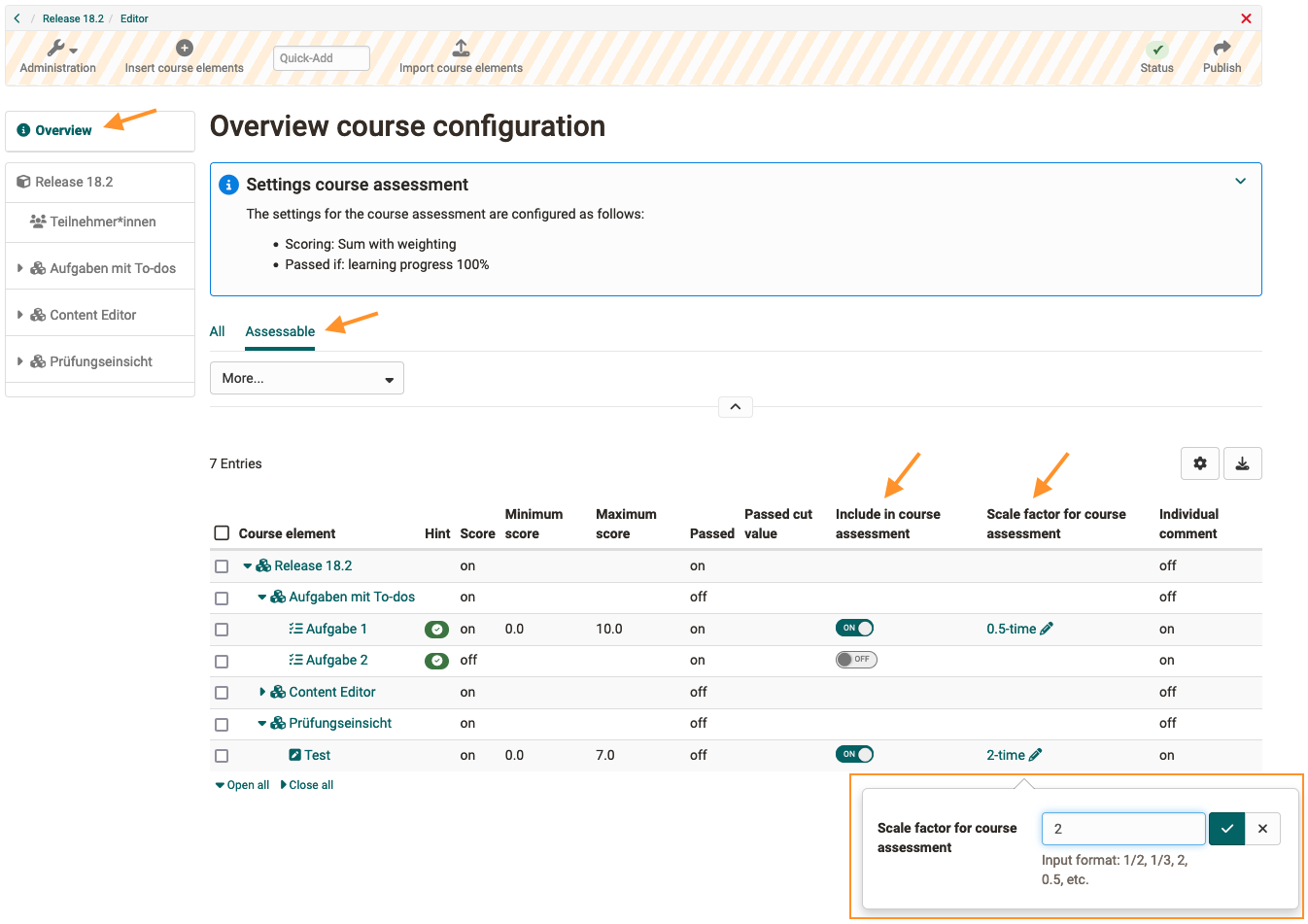Click the Insert course elements plus icon
The image size is (1308, 924).
[x=184, y=48]
